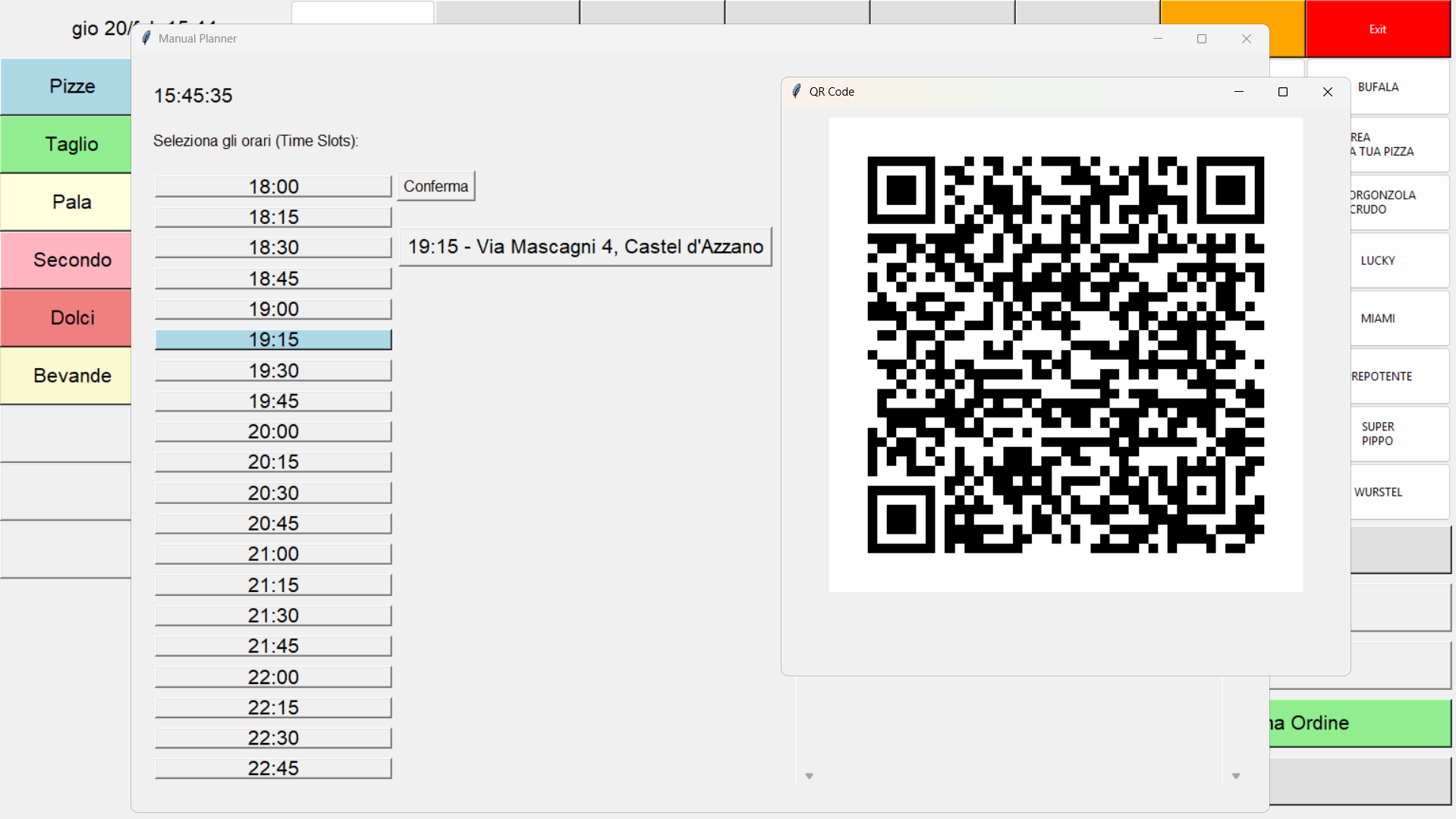Select the 20:15 time slot

[x=273, y=461]
